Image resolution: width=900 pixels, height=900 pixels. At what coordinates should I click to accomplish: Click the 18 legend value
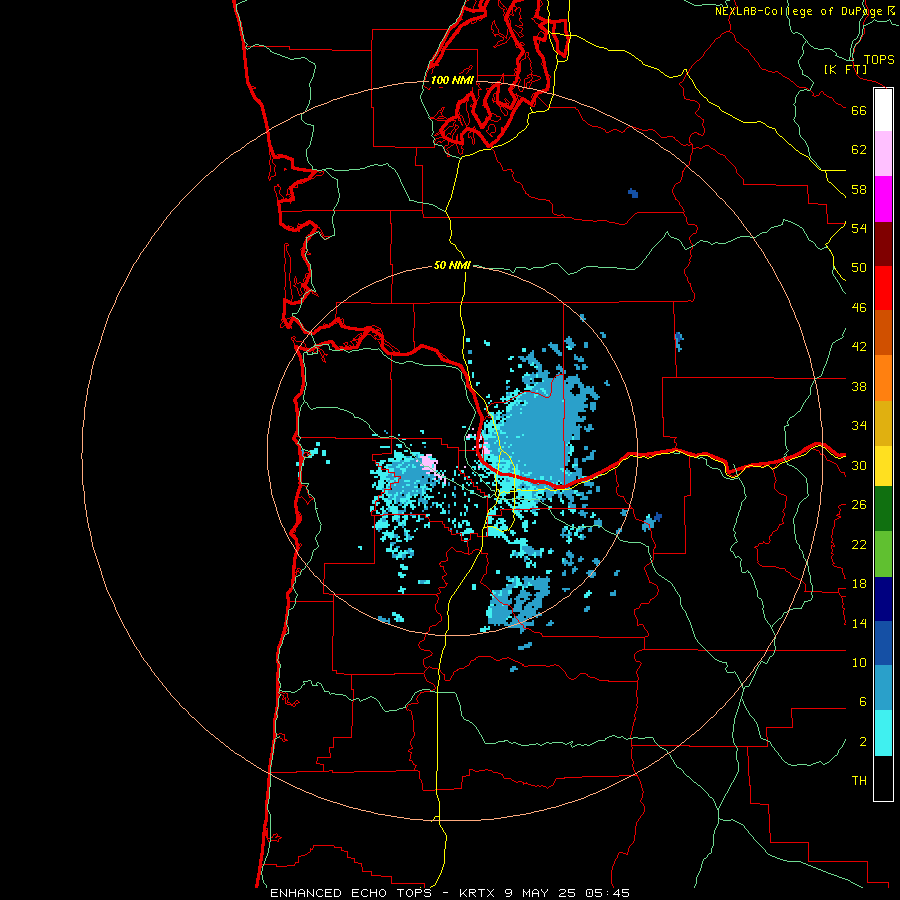859,584
